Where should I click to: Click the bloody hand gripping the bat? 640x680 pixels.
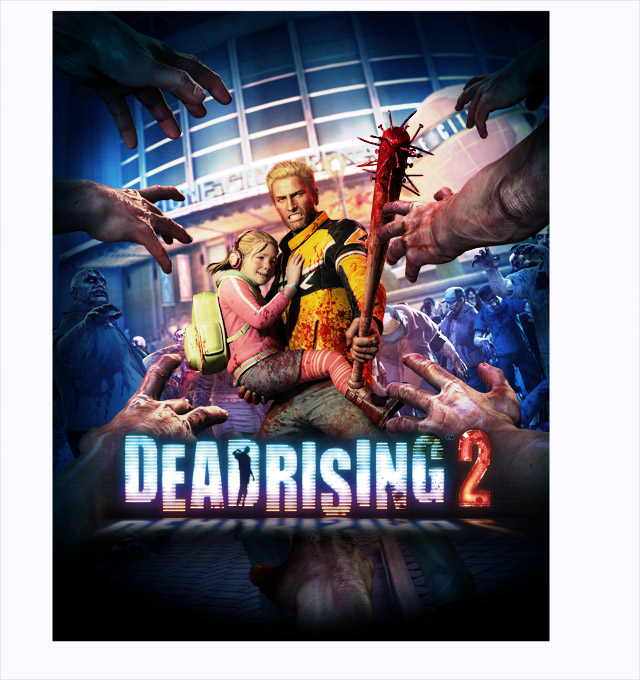[365, 343]
